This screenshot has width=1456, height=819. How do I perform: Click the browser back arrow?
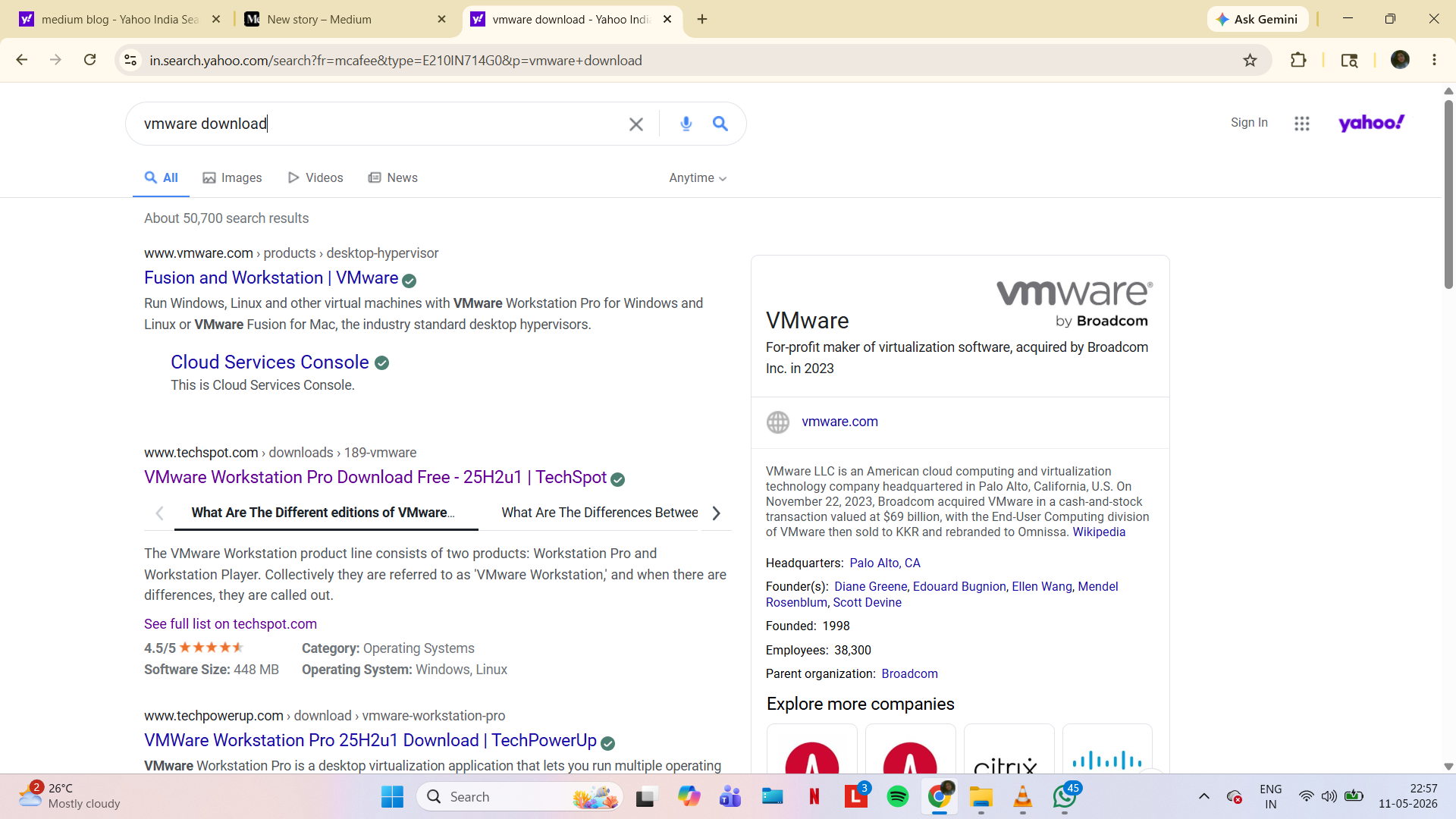coord(22,60)
